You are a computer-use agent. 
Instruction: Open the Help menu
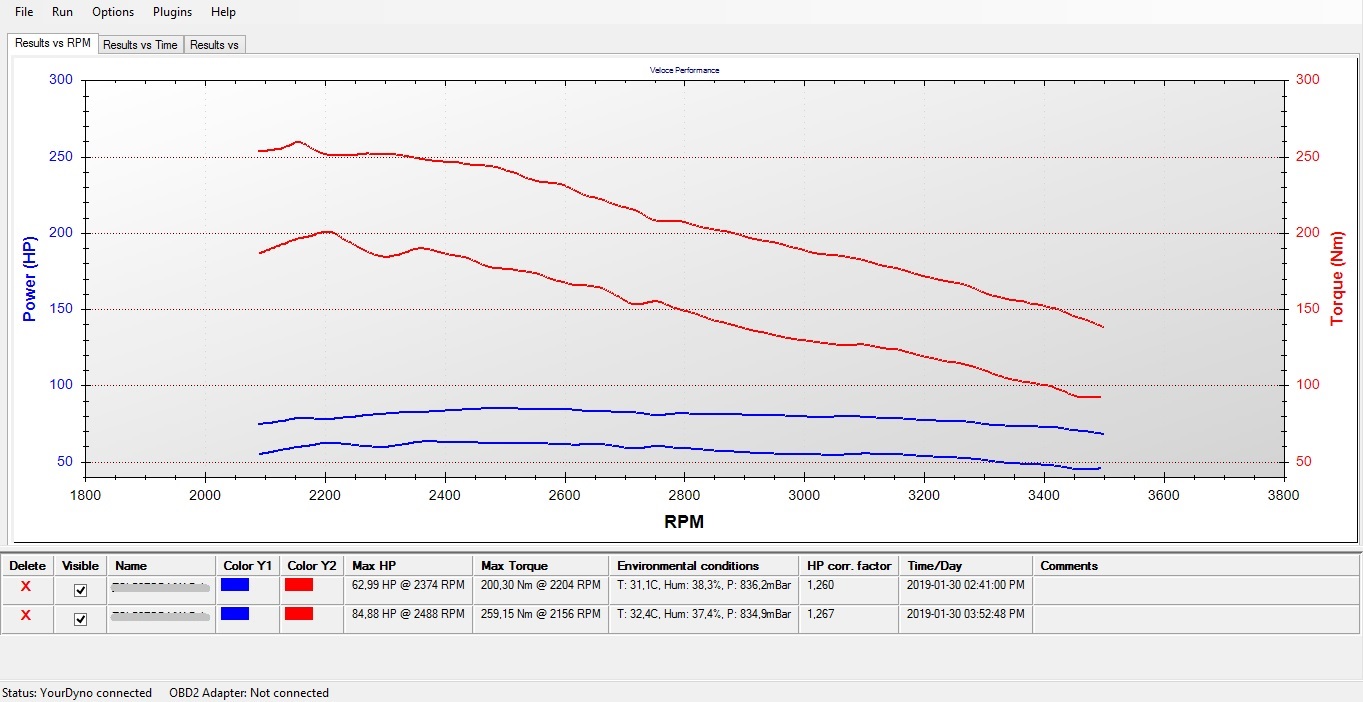tap(223, 12)
